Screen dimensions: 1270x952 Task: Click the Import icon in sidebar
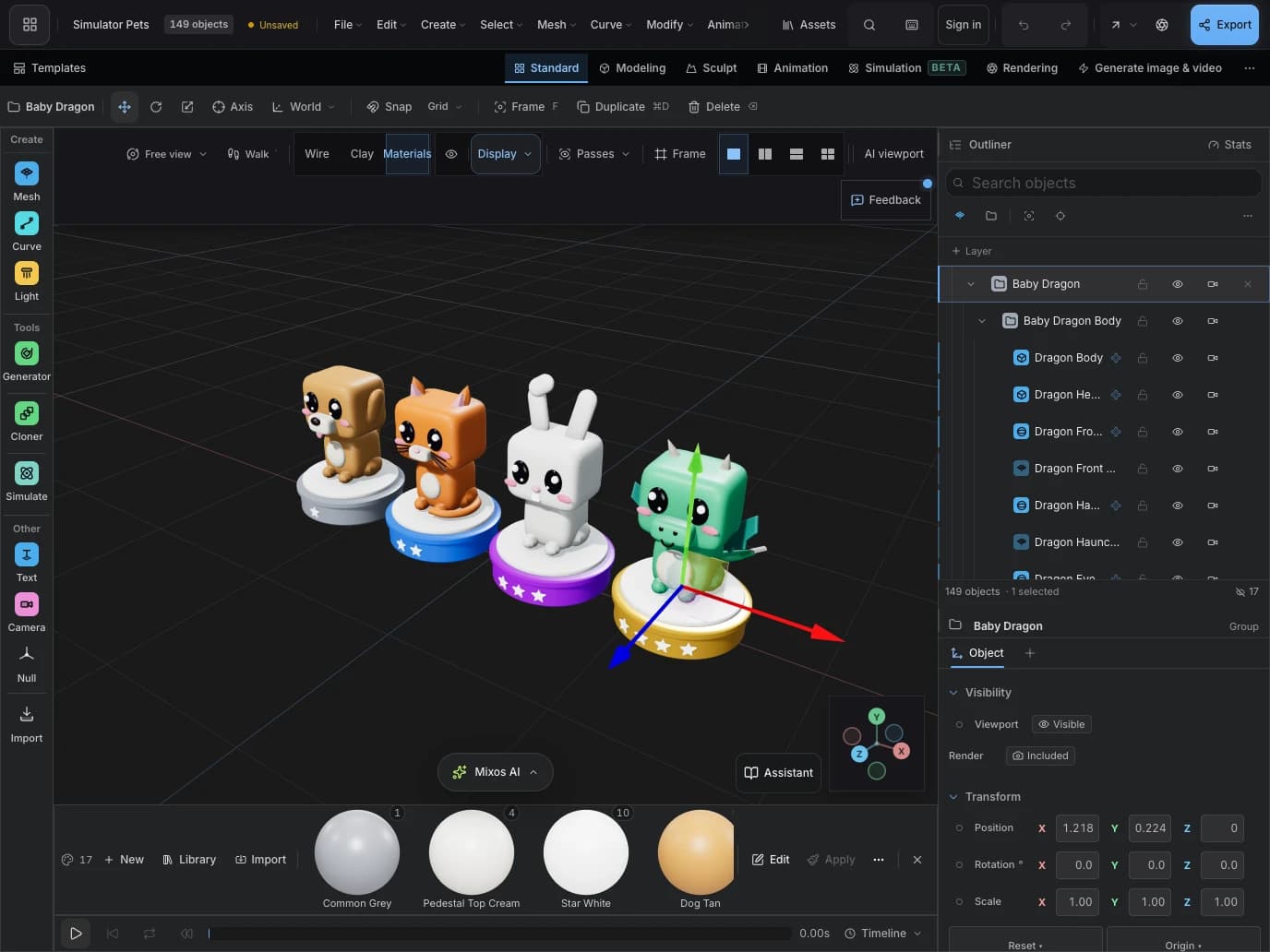click(x=27, y=715)
